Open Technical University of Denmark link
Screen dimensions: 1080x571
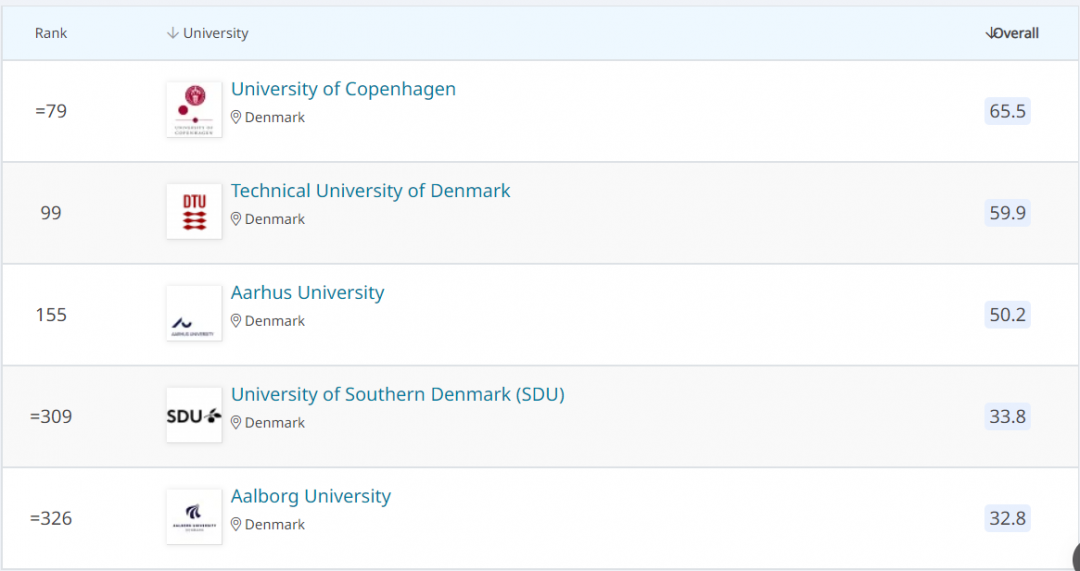370,191
